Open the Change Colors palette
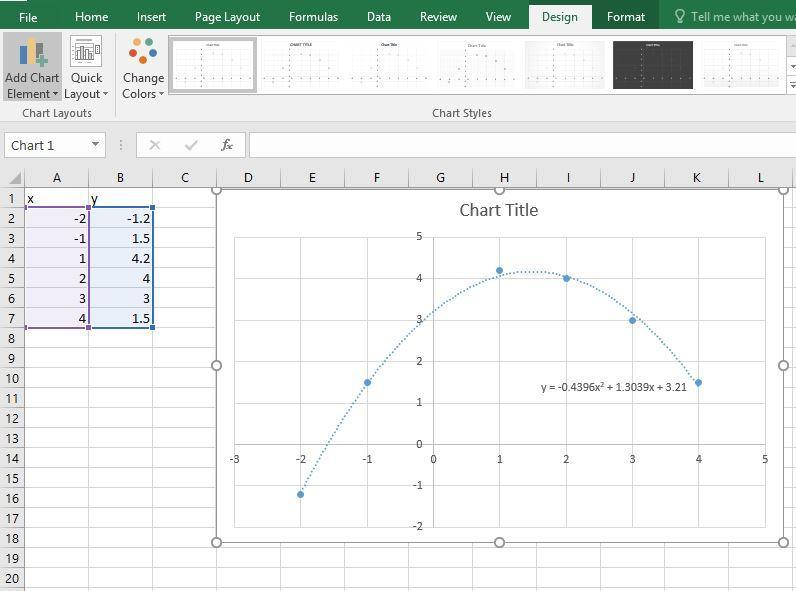 (x=143, y=68)
